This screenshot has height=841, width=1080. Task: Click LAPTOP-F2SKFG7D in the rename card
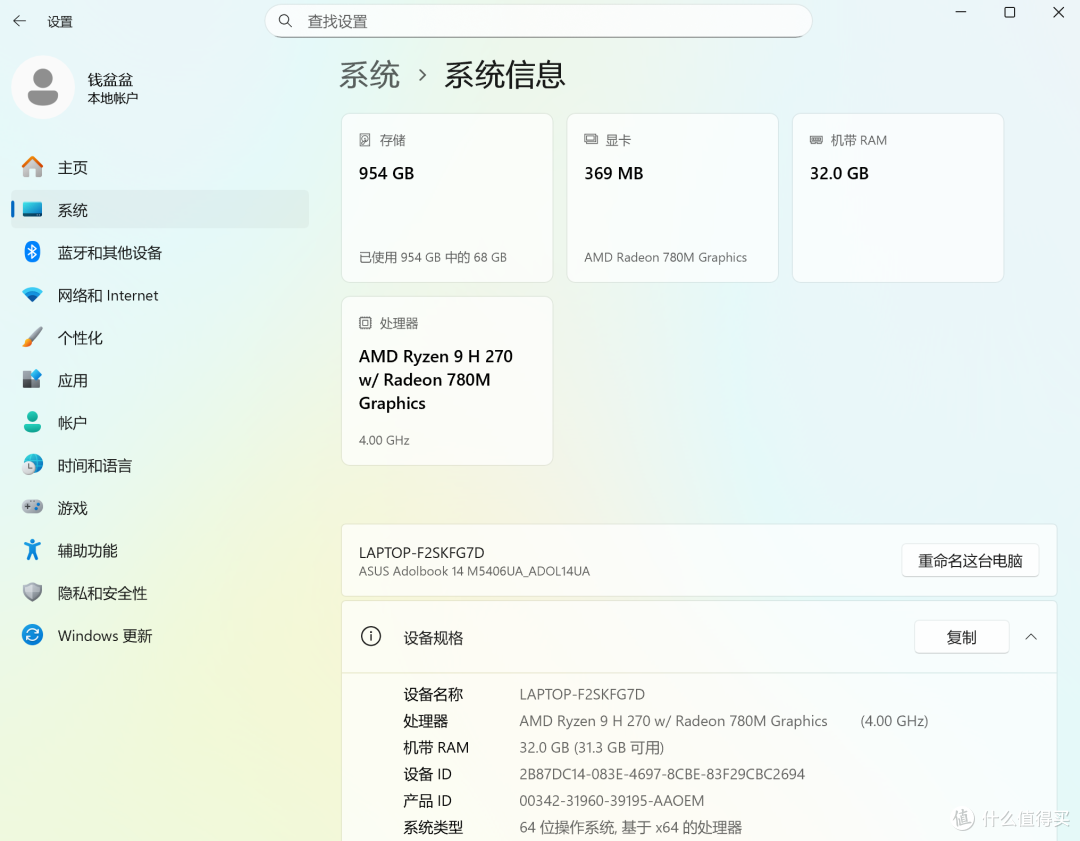tap(422, 552)
